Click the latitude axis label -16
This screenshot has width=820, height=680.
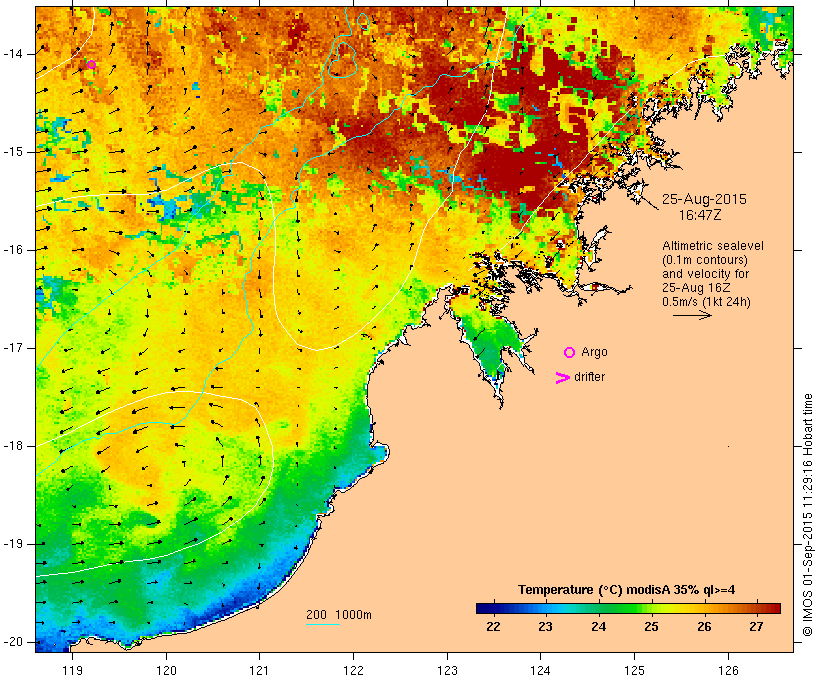pyautogui.click(x=13, y=250)
